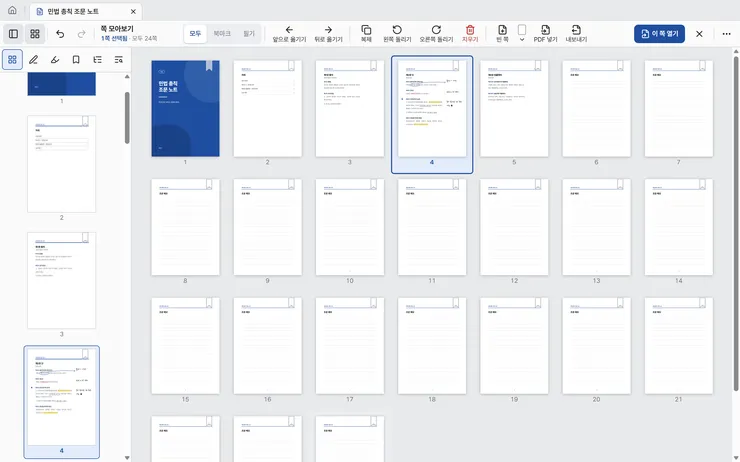Select page 18 thumbnail in grid
The width and height of the screenshot is (740, 462).
click(x=432, y=345)
